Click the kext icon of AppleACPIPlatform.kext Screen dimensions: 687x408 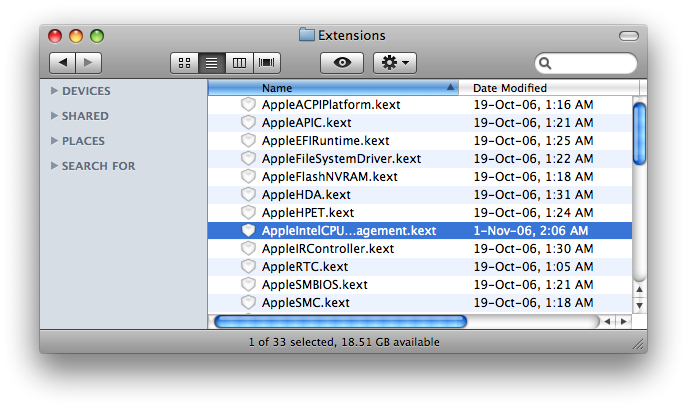248,104
